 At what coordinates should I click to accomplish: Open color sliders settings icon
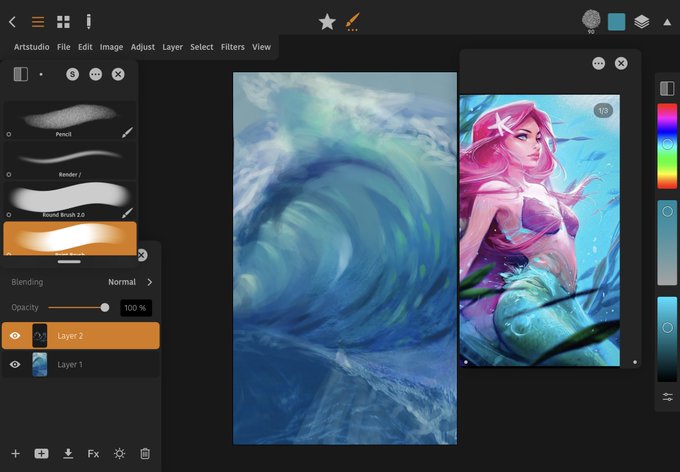(667, 397)
